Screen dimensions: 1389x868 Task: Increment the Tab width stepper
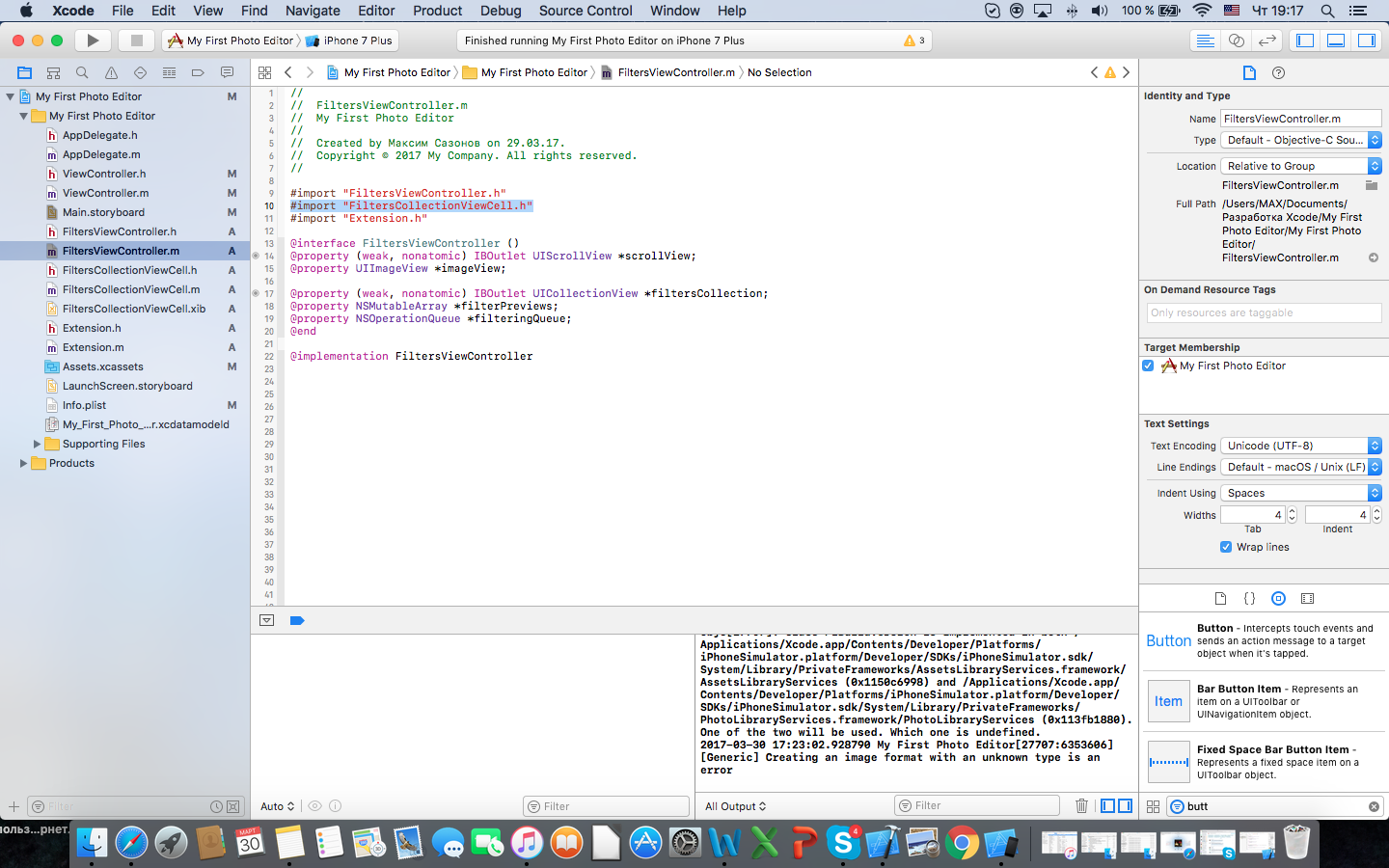[x=1293, y=511]
